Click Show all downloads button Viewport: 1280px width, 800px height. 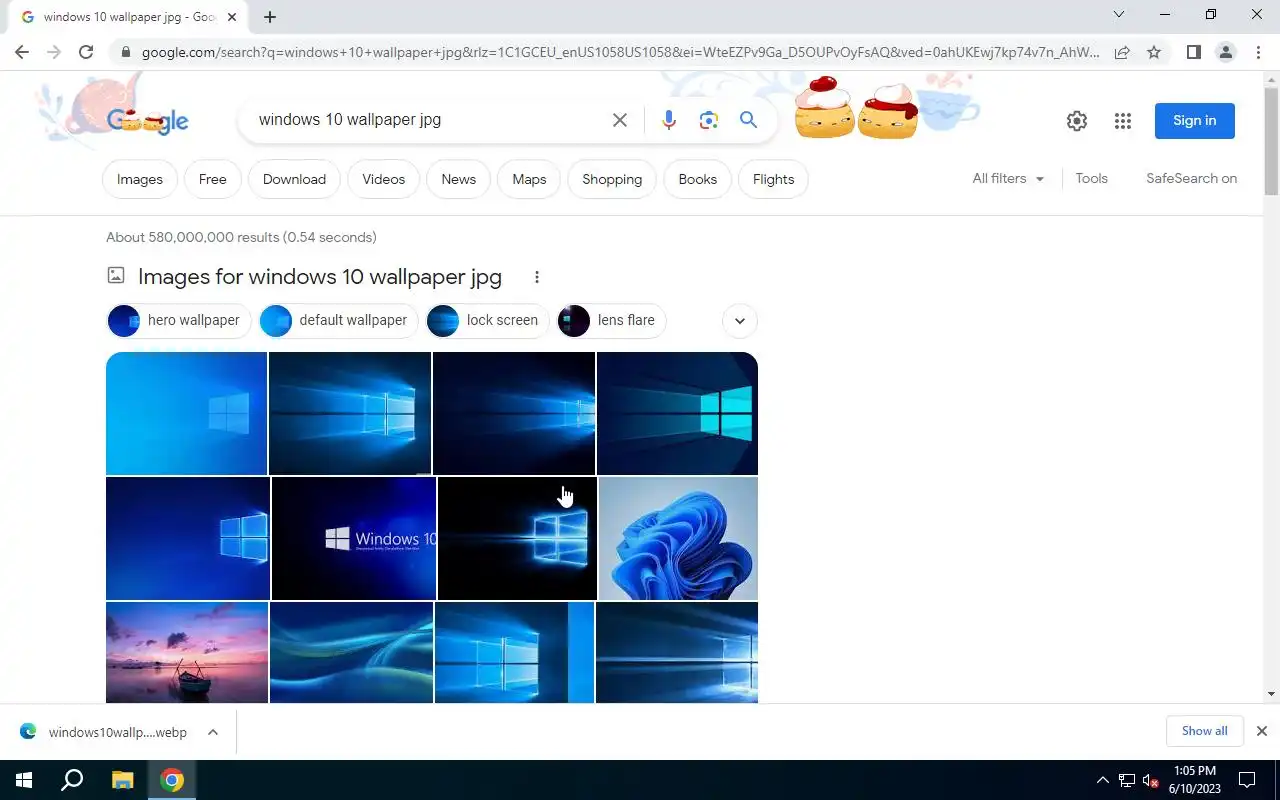(x=1205, y=731)
